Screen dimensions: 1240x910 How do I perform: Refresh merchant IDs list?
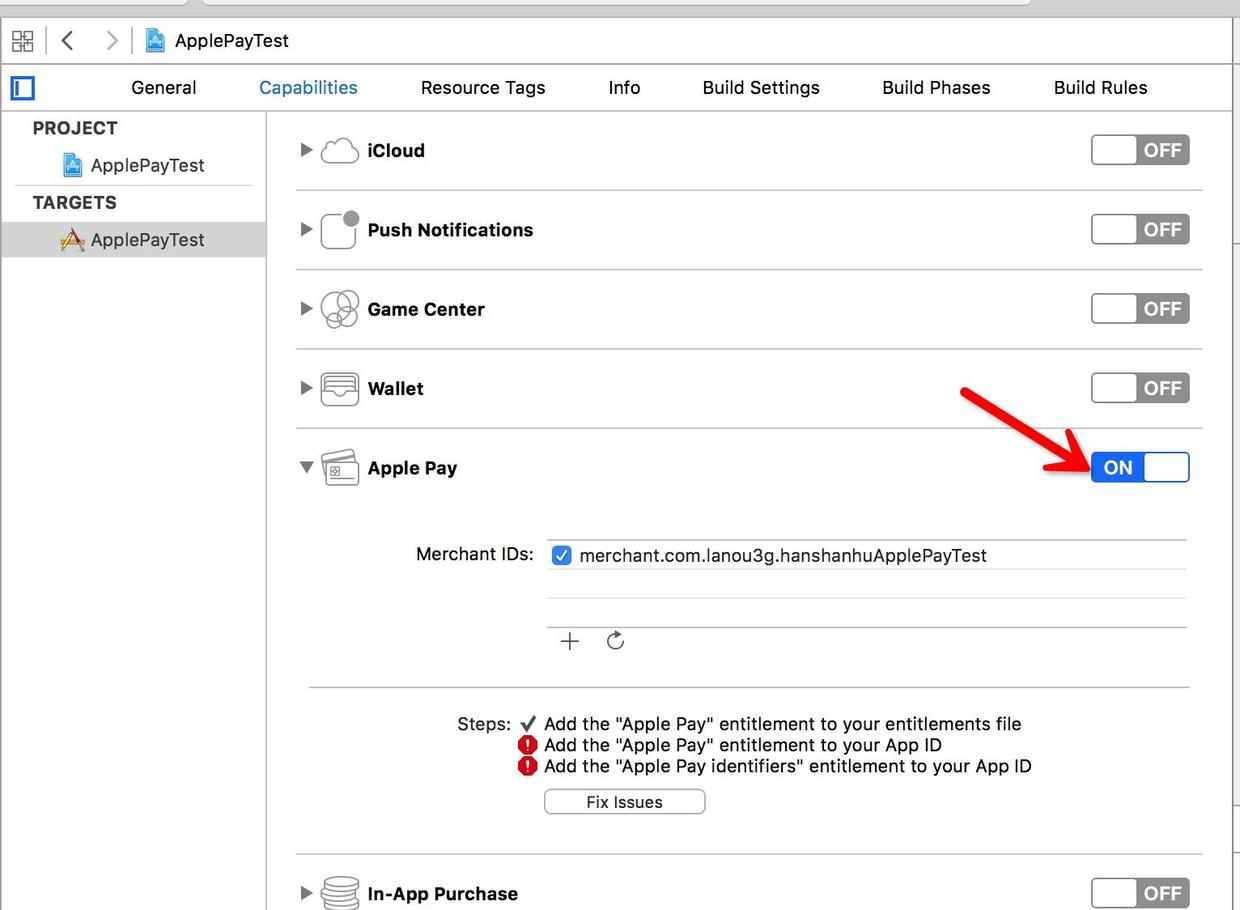[x=615, y=640]
